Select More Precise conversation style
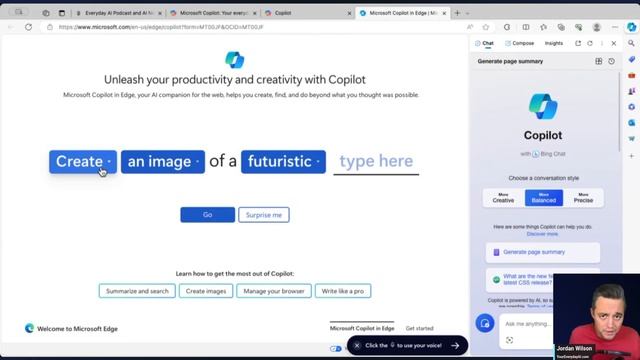Screen dimensions: 640x360 (583, 198)
